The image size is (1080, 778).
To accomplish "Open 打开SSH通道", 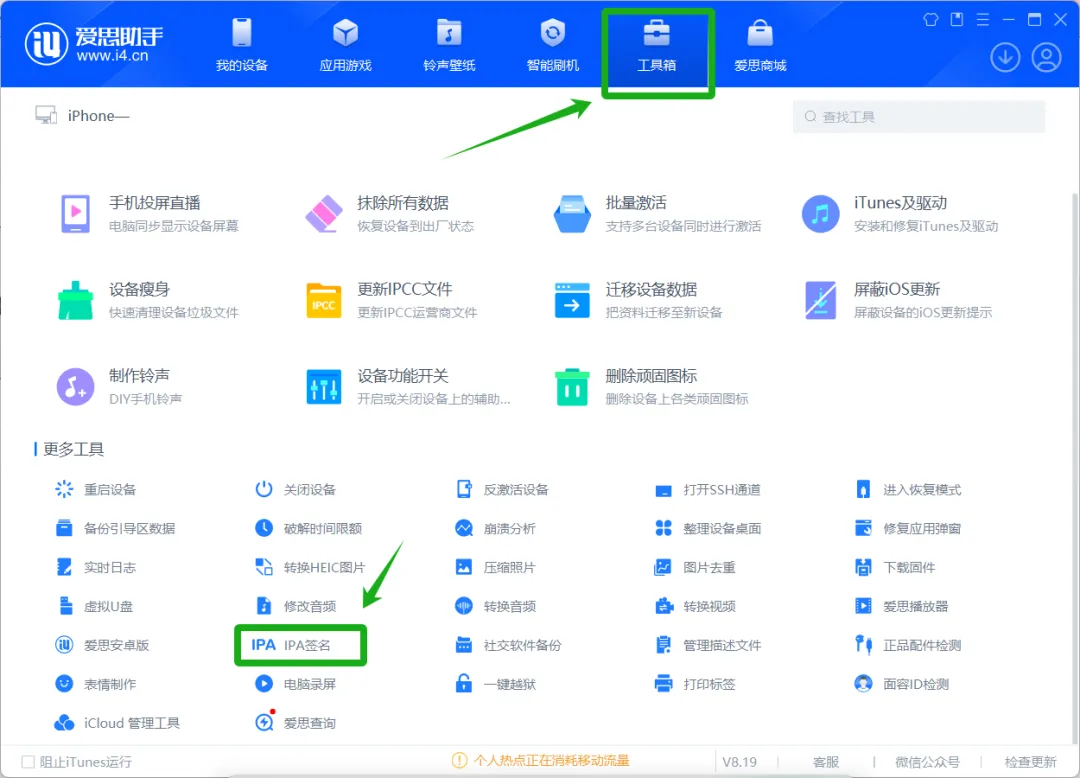I will (708, 490).
